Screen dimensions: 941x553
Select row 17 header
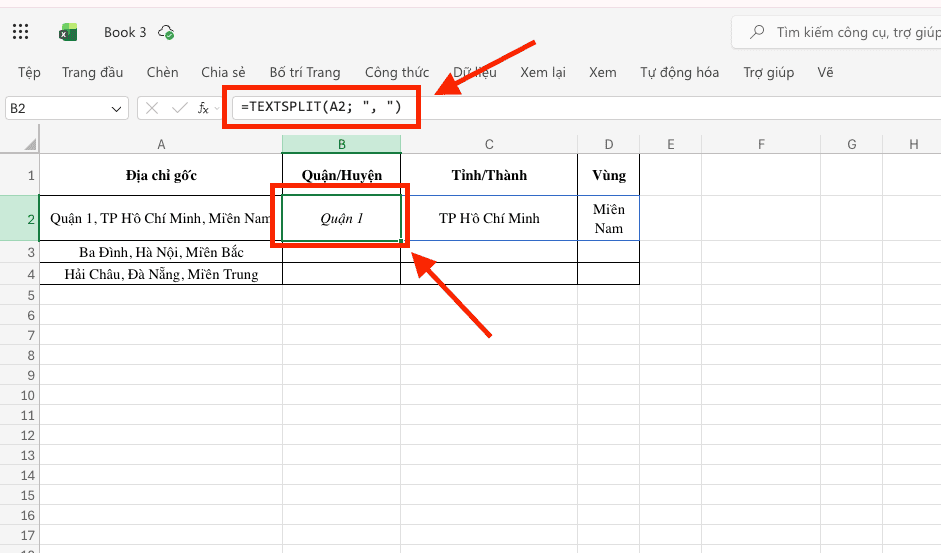20,535
